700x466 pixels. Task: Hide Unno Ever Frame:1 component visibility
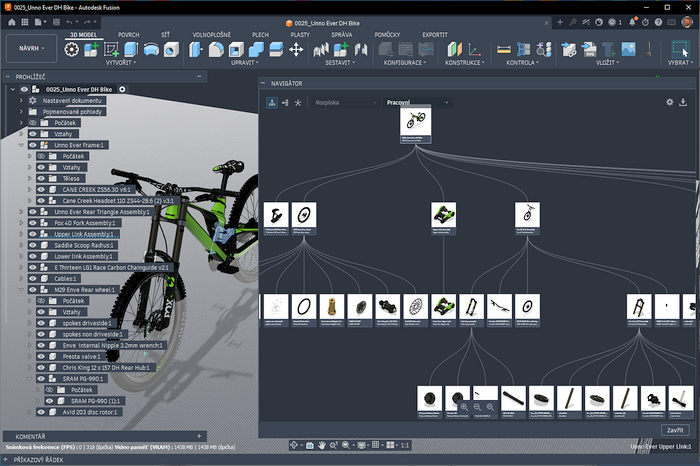[33, 145]
